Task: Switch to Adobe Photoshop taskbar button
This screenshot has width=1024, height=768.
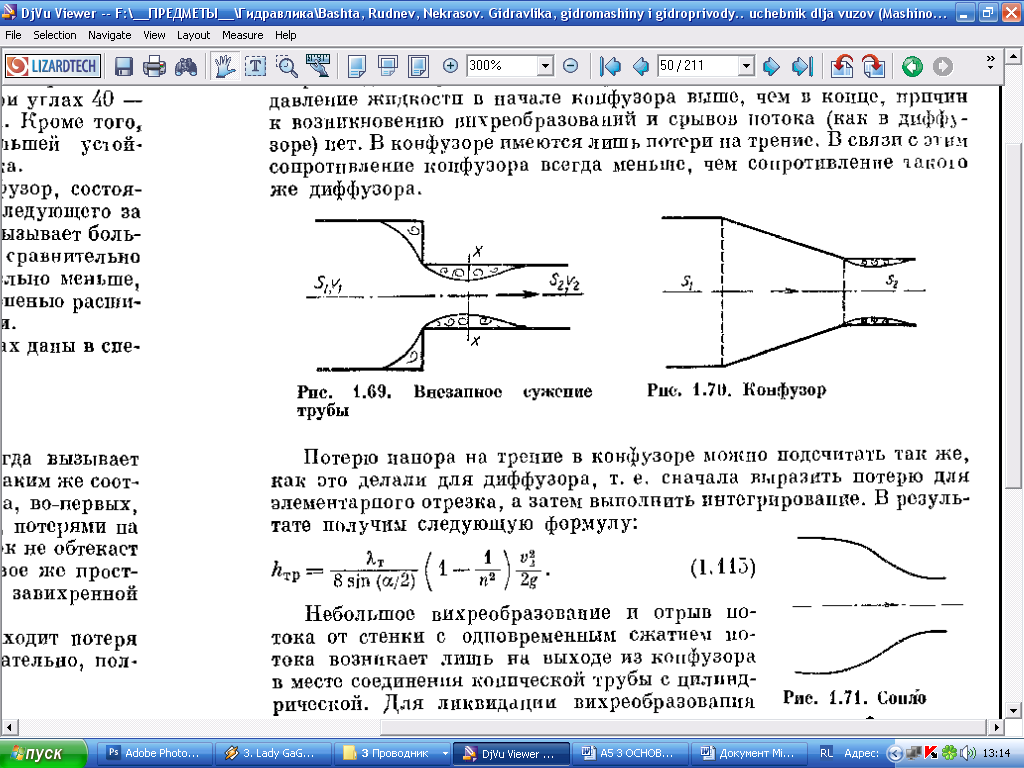Action: click(155, 753)
